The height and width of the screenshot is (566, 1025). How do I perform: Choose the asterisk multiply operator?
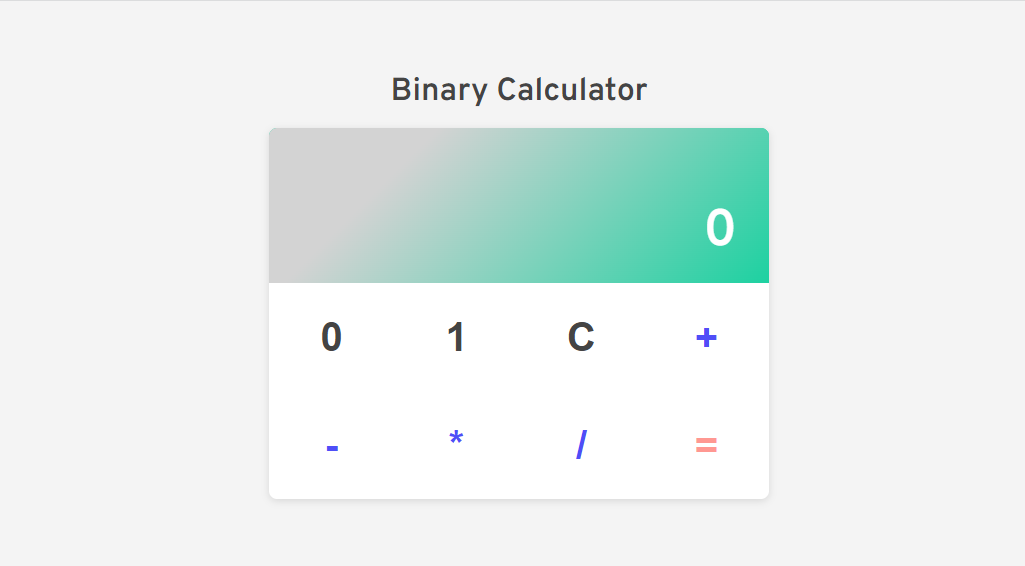coord(456,445)
